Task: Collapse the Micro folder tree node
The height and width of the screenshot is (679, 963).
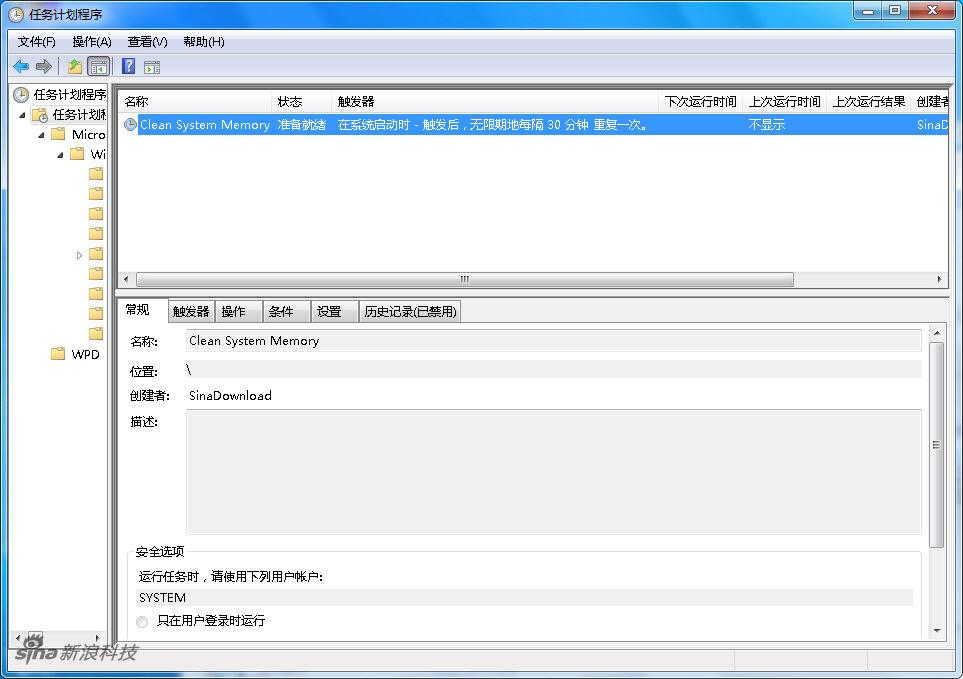Action: [42, 135]
